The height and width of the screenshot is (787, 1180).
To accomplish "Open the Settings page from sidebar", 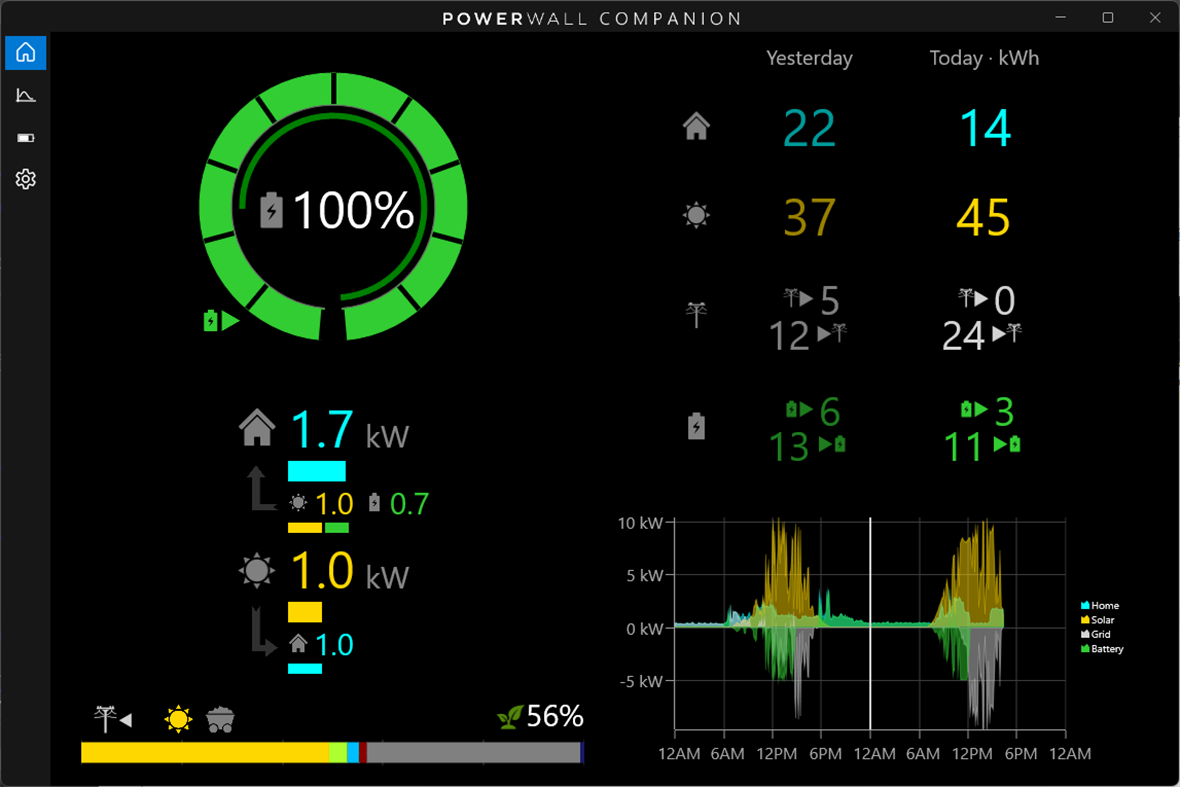I will tap(25, 179).
